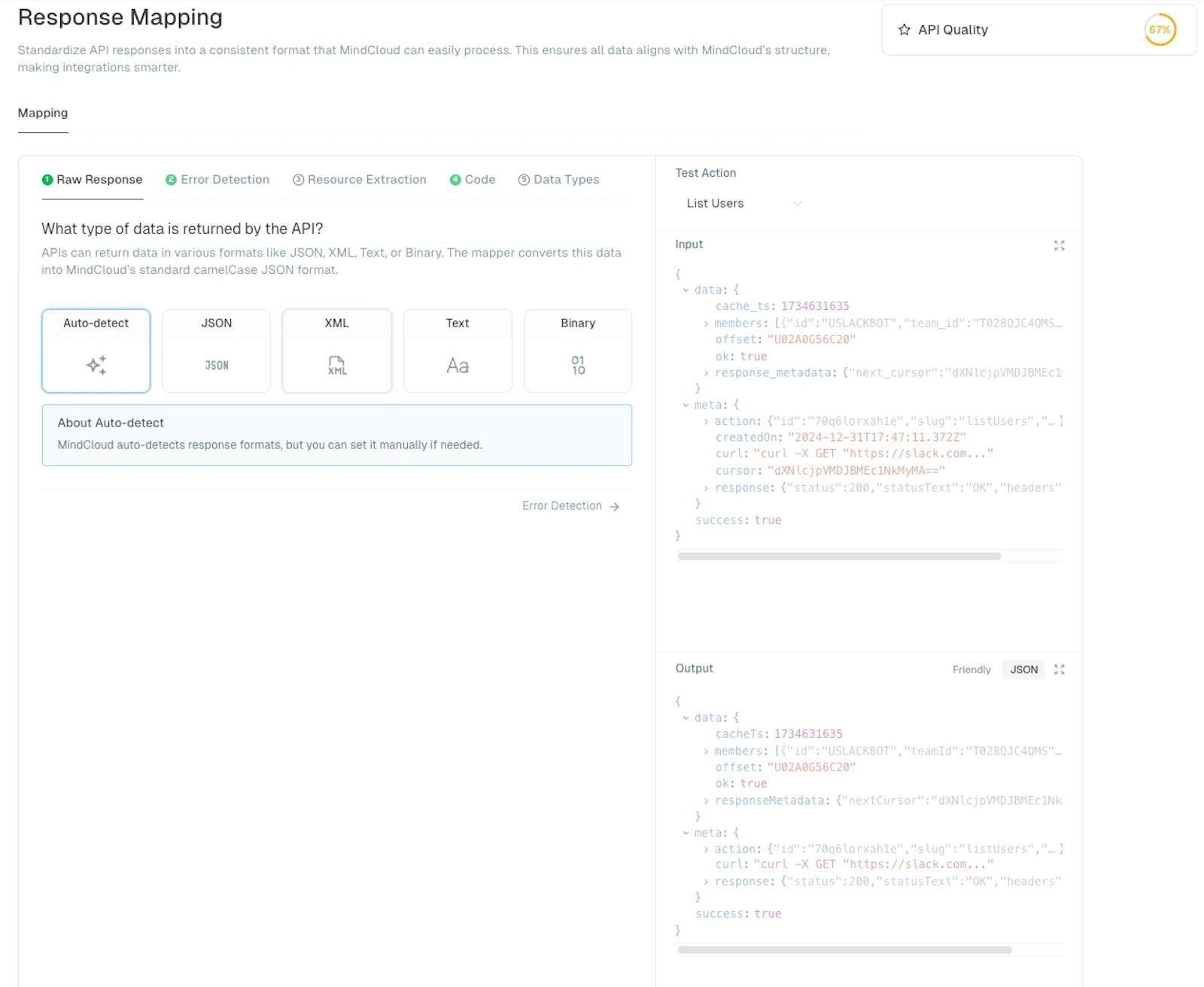Expand the Input panel to fullscreen
This screenshot has height=987, width=1204.
pos(1060,245)
